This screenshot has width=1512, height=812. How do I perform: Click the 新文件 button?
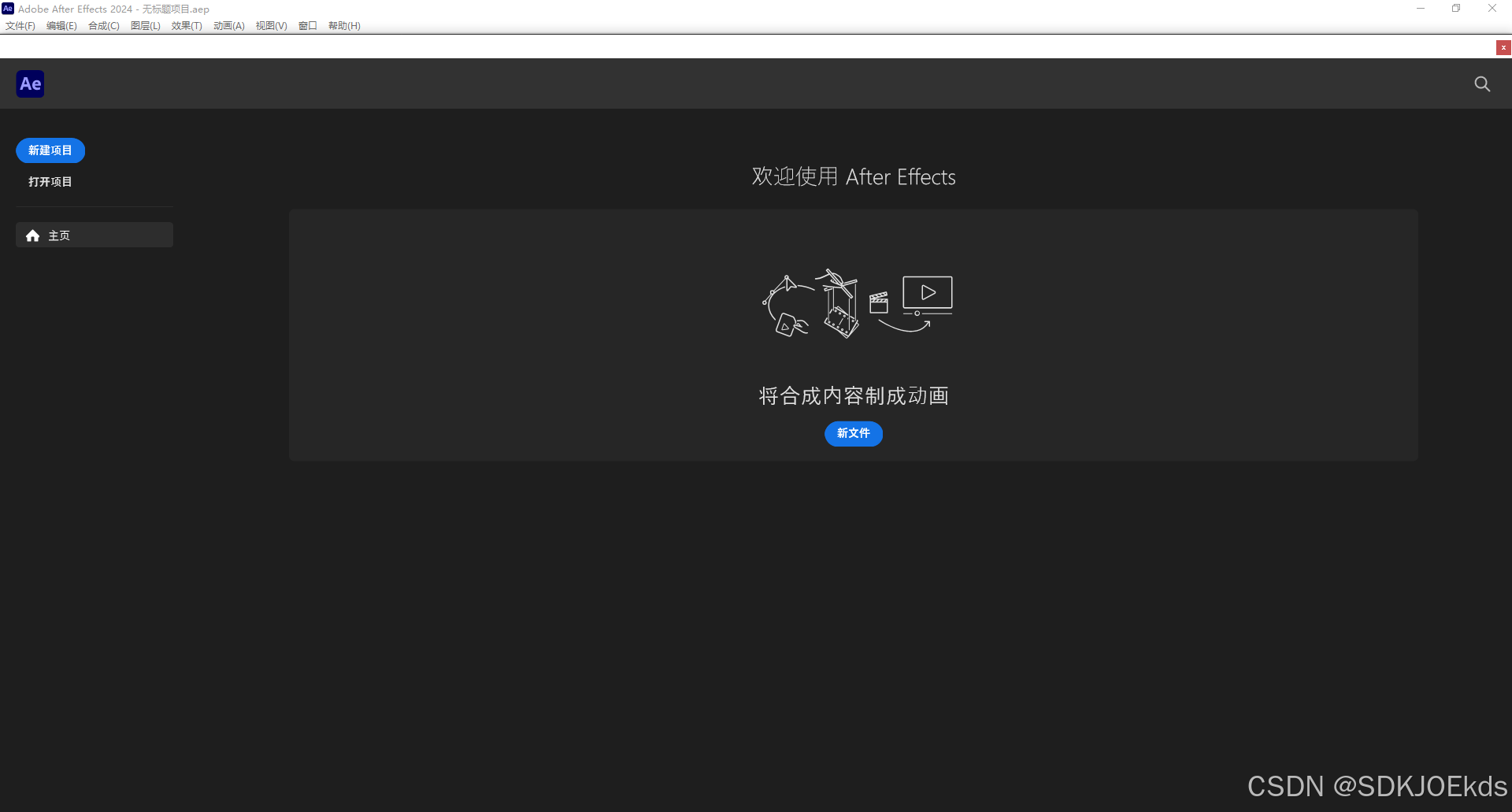[854, 433]
